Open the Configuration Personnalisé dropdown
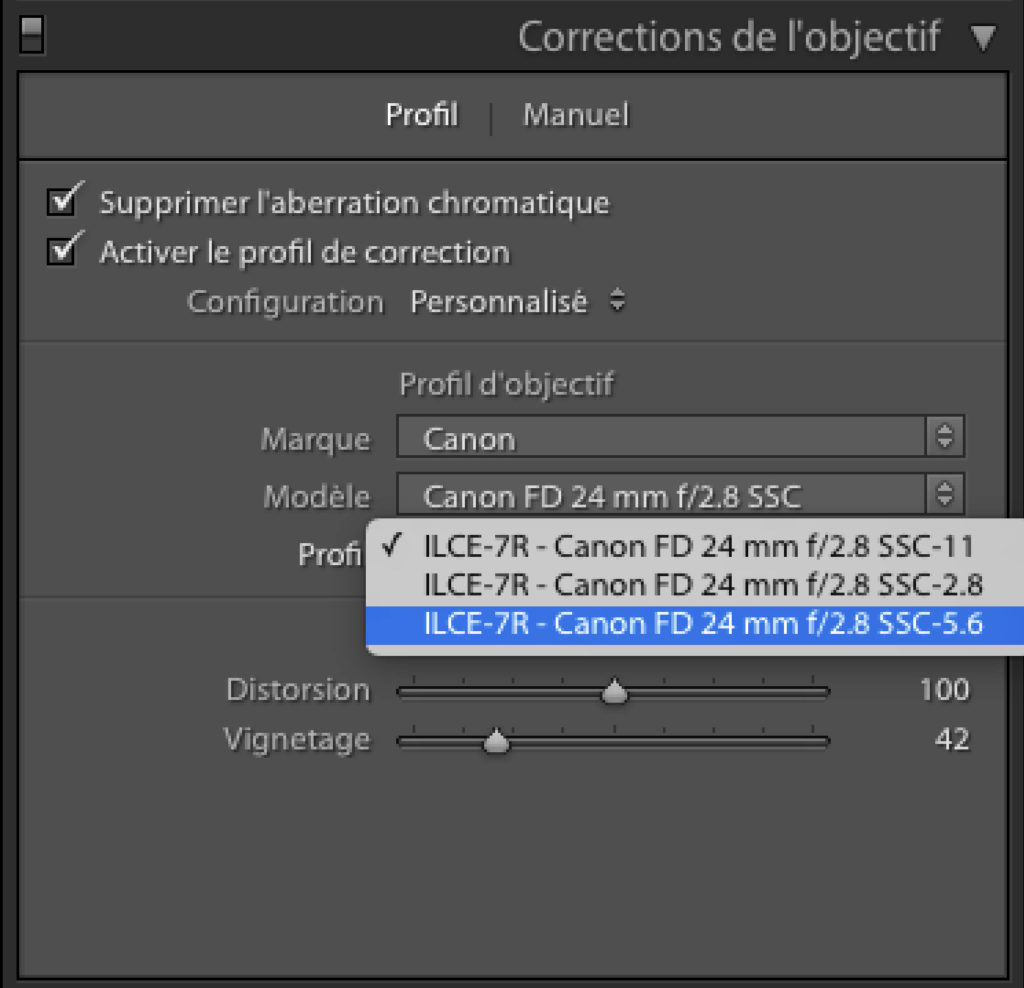The width and height of the screenshot is (1024, 988). [x=517, y=302]
